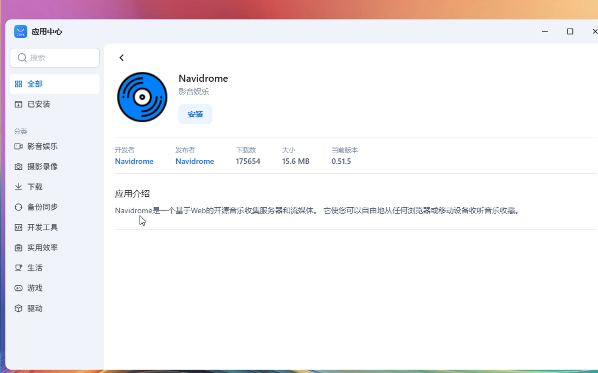Click the 全部 grid icon

point(18,84)
